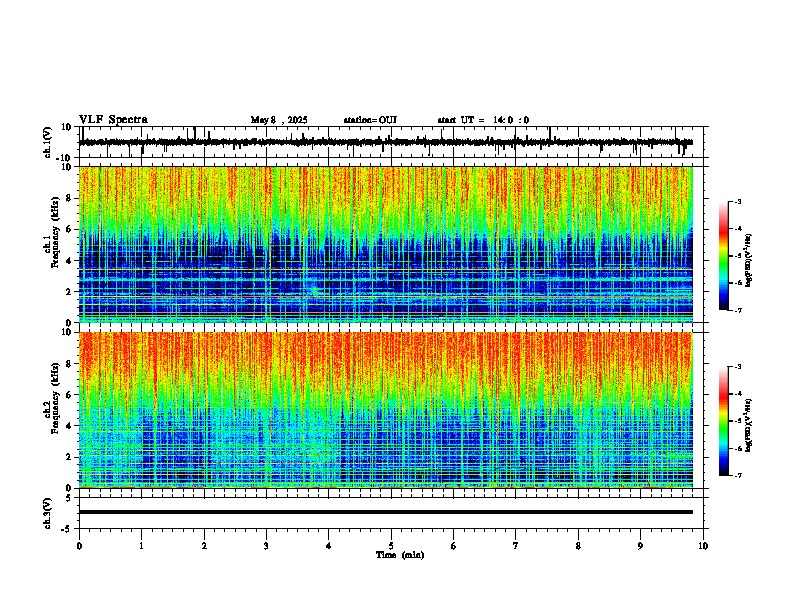This screenshot has width=792, height=612.
Task: Click time axis tick label "7"
Action: pyautogui.click(x=516, y=546)
